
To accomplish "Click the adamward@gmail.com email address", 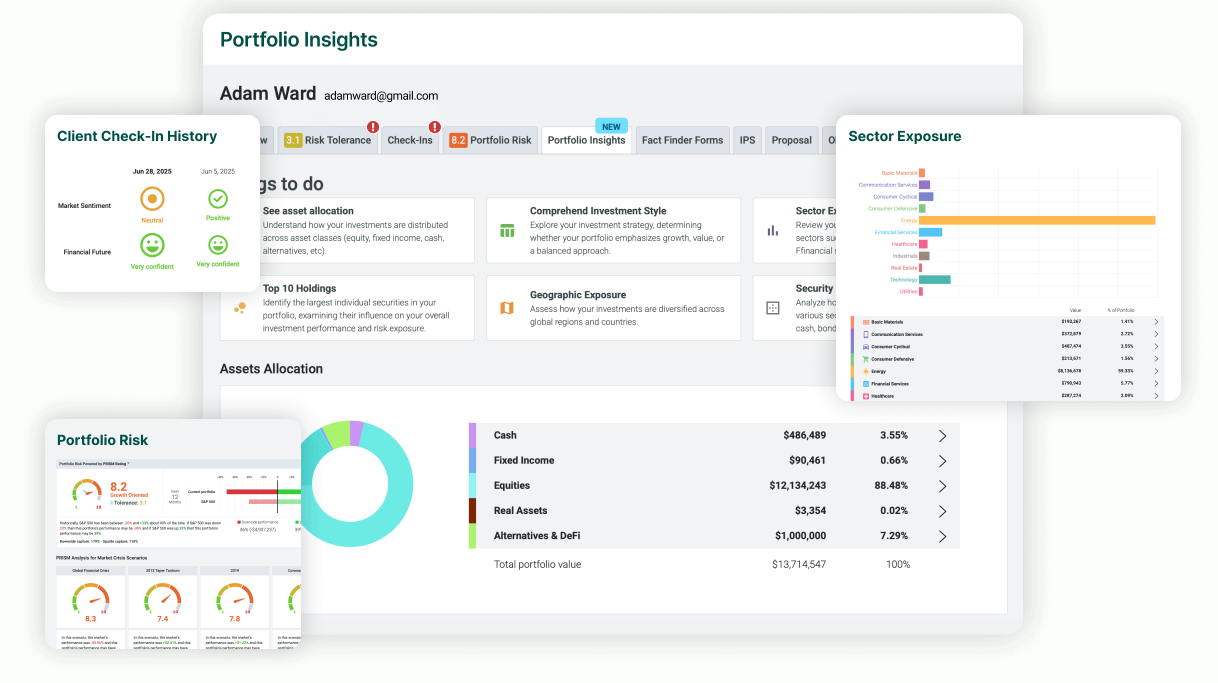I will tap(381, 96).
